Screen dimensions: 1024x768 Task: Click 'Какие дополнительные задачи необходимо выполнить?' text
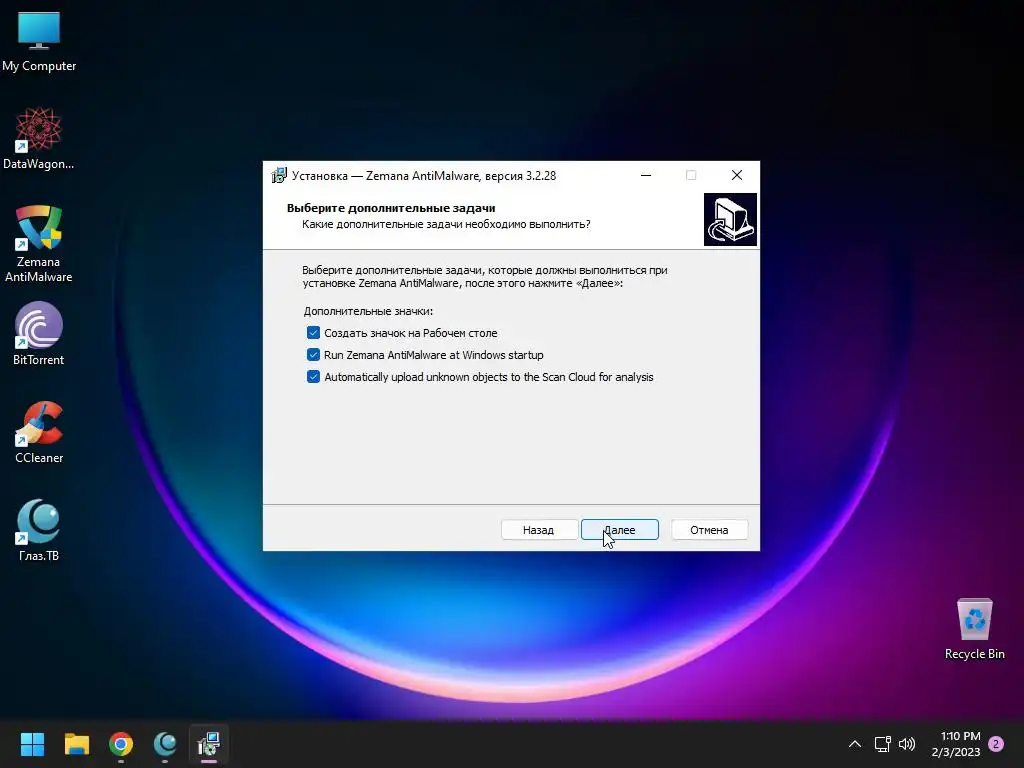[x=446, y=224]
